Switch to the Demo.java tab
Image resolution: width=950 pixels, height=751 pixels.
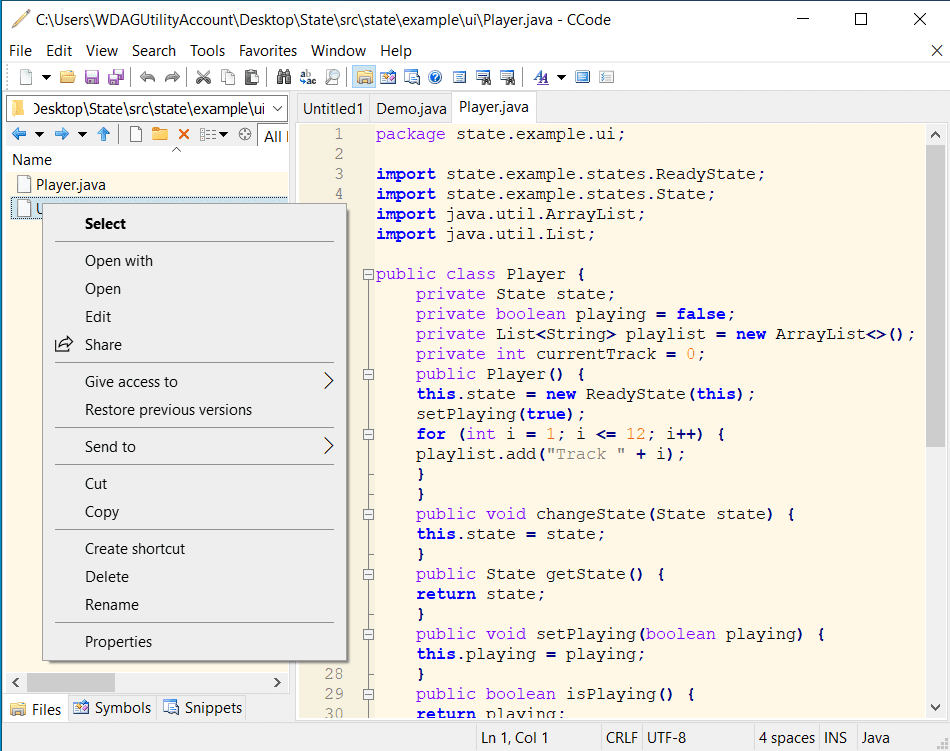(x=411, y=108)
